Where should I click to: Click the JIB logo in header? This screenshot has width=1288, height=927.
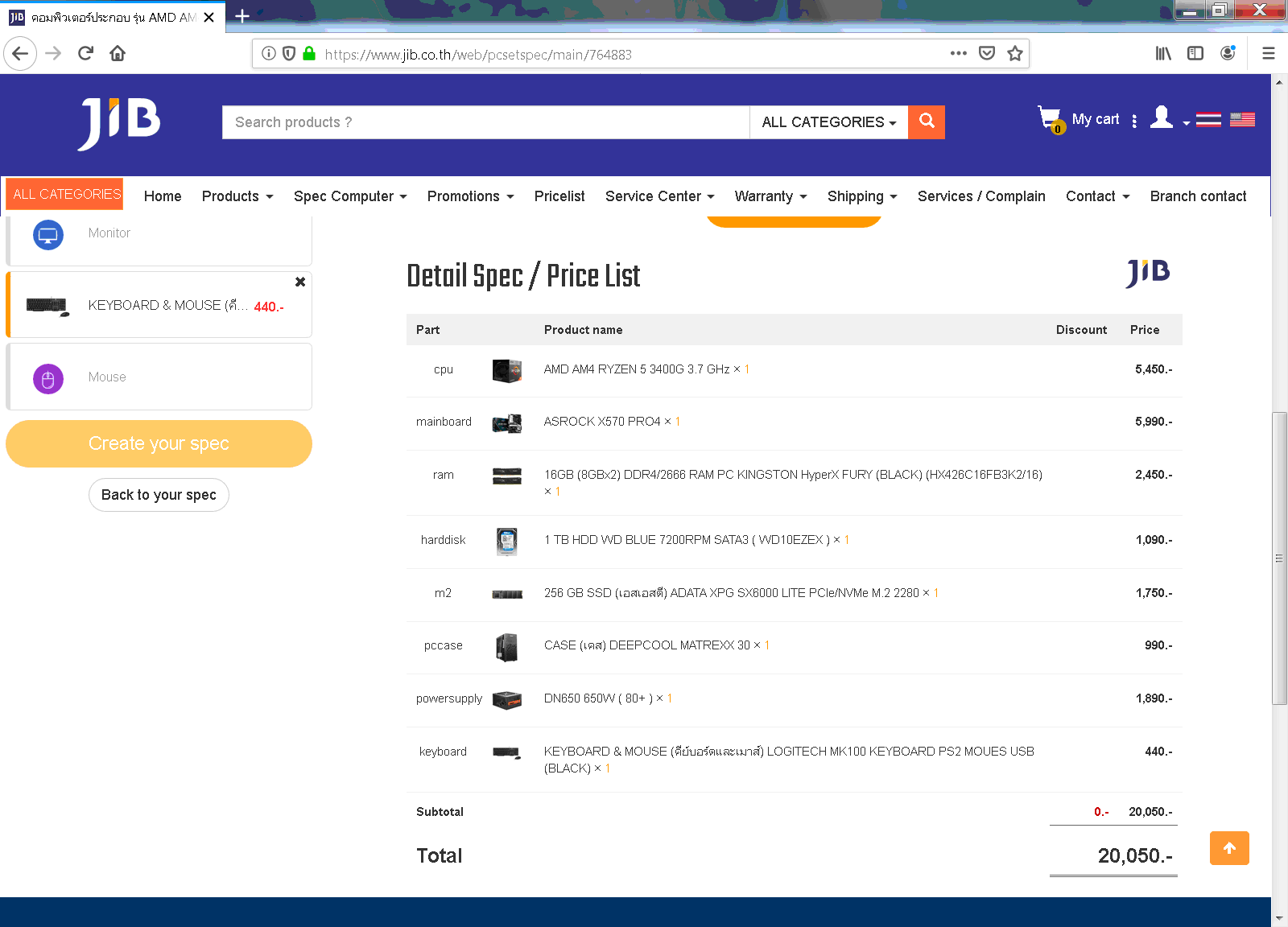119,123
